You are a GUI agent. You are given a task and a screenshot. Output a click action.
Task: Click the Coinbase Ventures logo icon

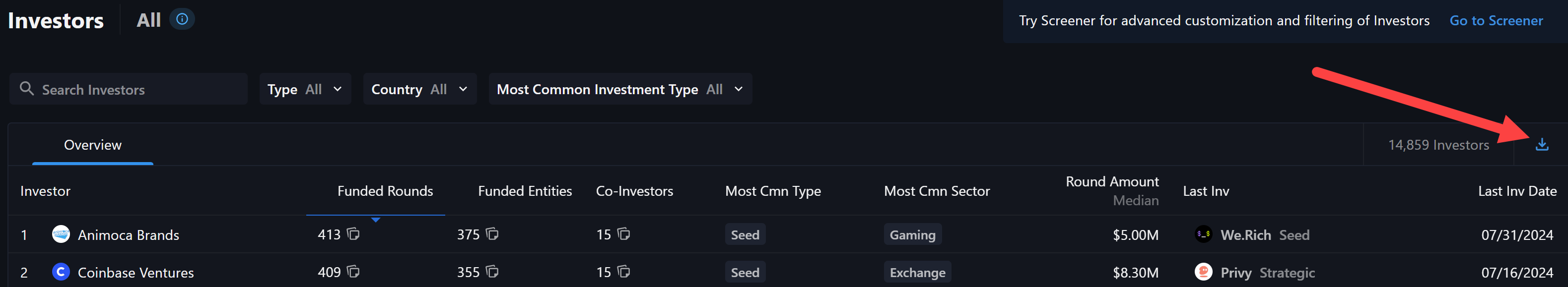point(61,272)
